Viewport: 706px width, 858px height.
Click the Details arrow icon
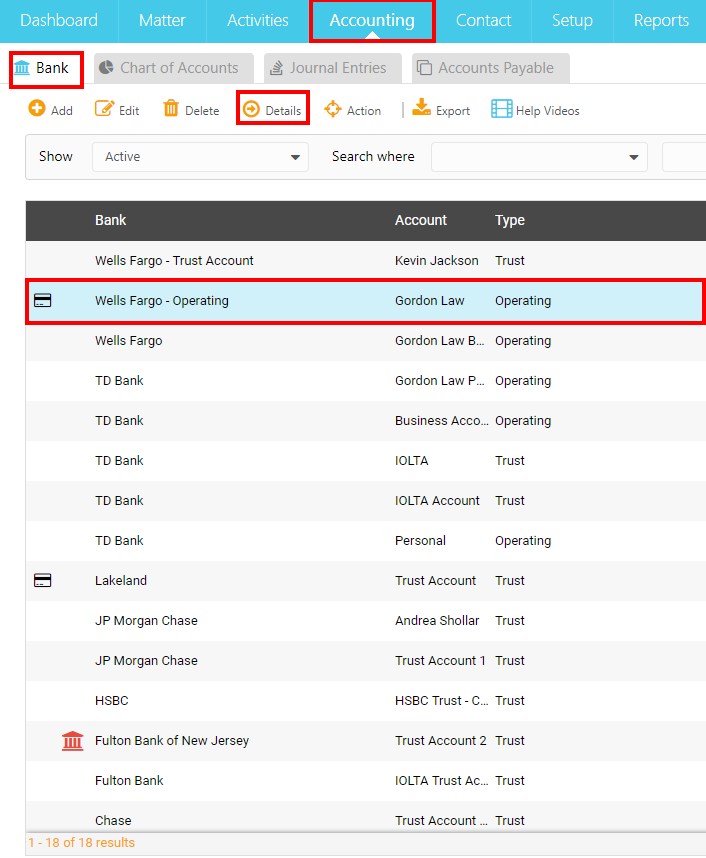coord(251,109)
